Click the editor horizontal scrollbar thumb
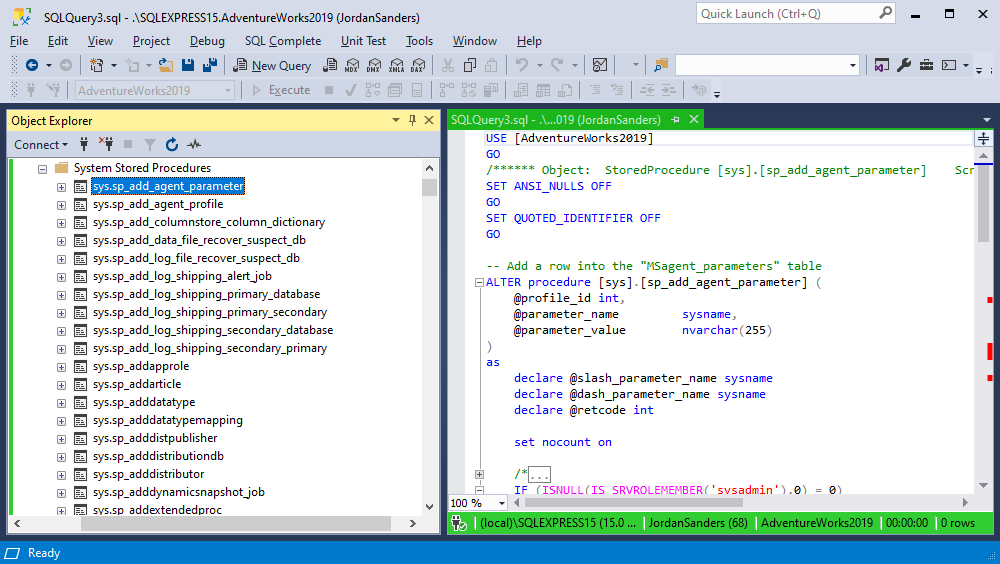This screenshot has height=564, width=1000. [x=634, y=503]
